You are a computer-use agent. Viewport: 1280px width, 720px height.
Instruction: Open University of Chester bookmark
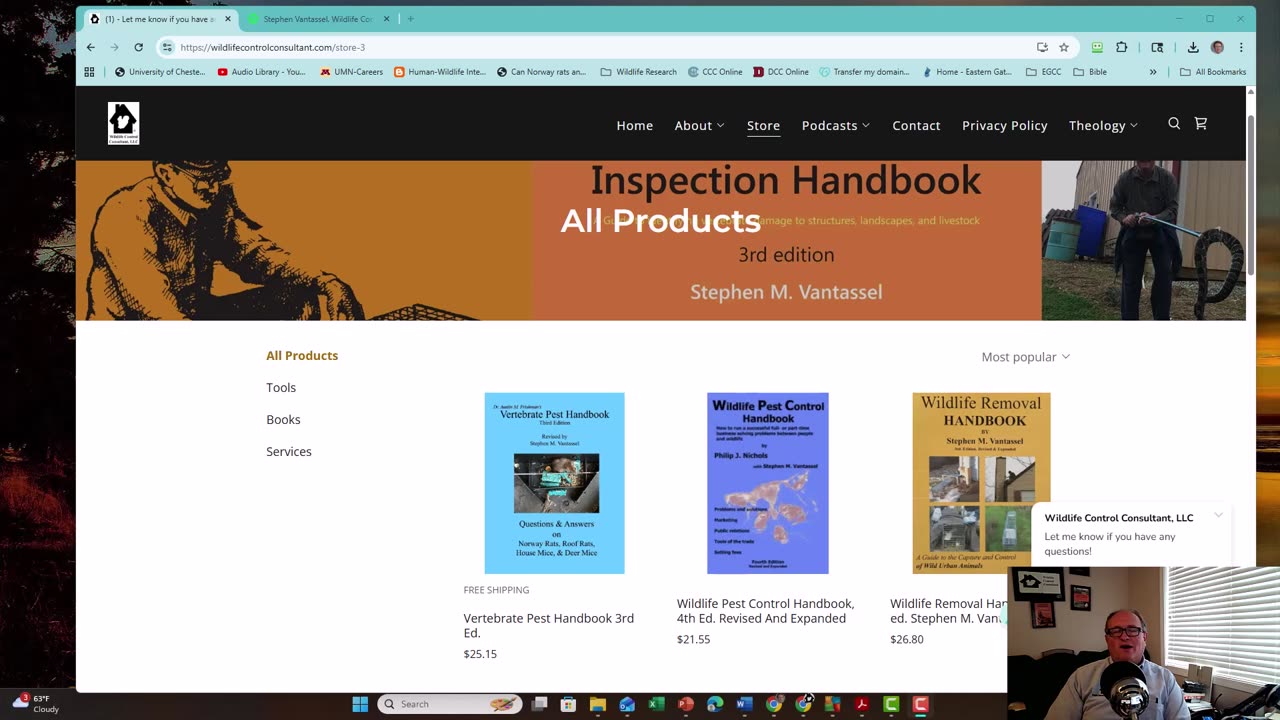click(159, 72)
